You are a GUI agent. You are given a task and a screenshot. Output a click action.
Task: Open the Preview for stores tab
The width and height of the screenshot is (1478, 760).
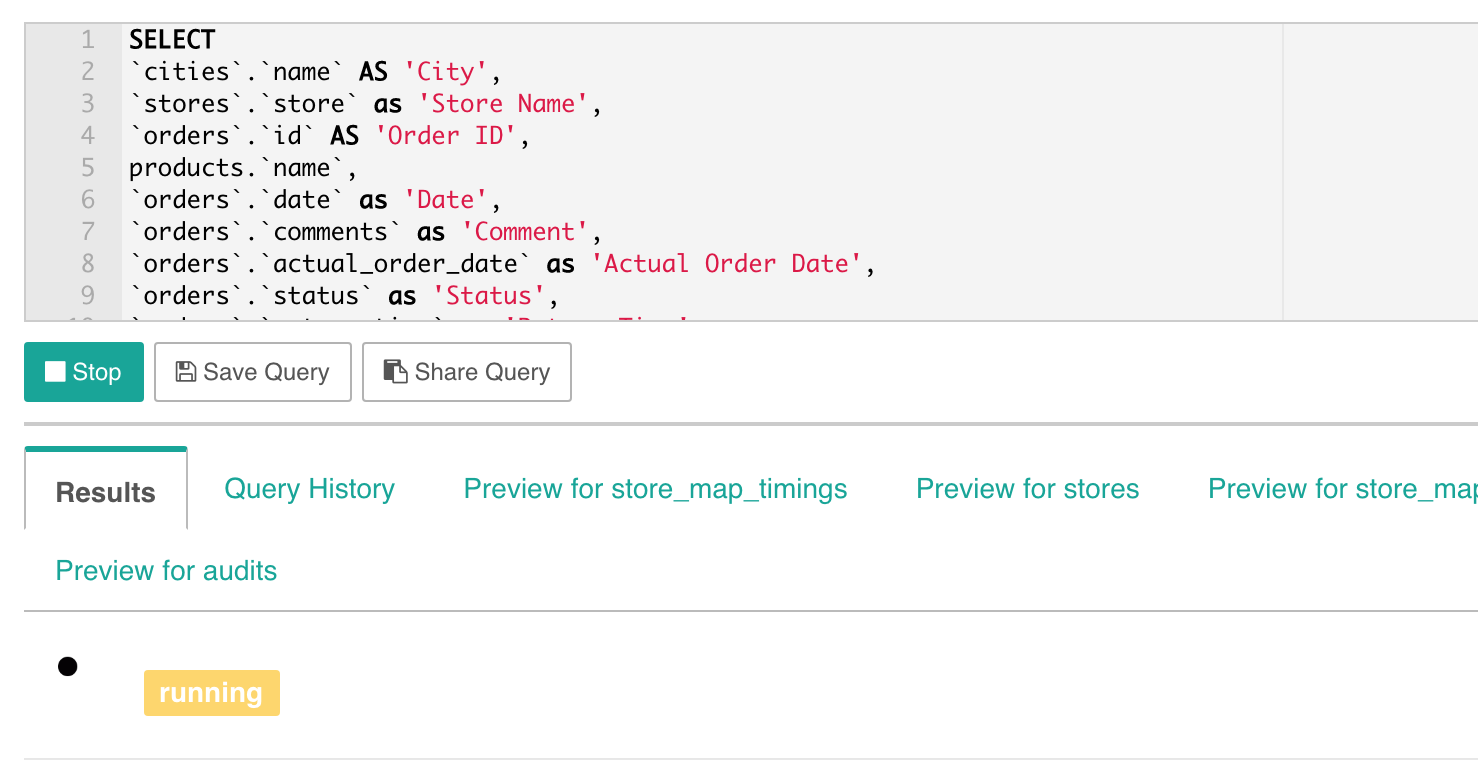[x=1027, y=489]
